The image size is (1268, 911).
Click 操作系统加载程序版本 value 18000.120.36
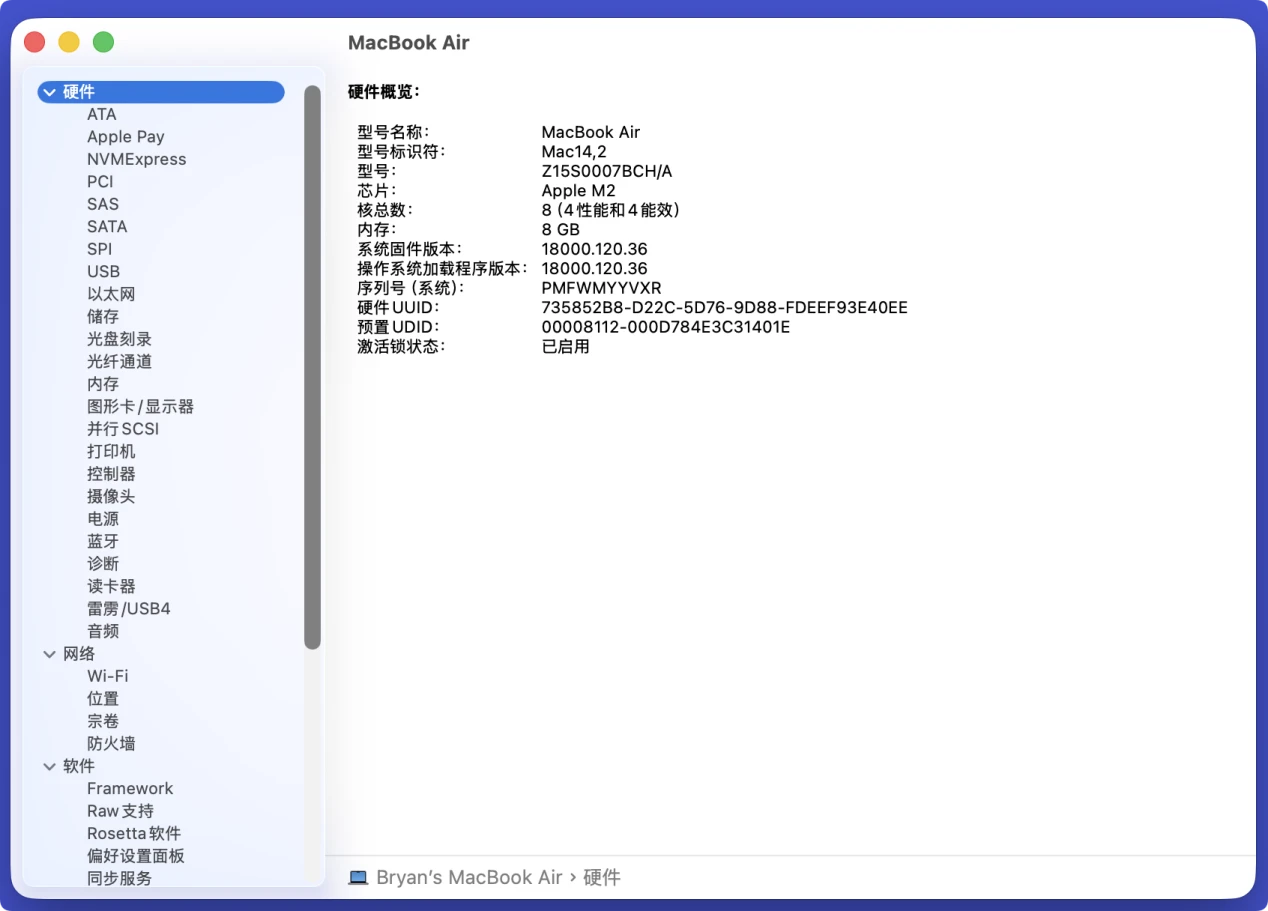pos(594,269)
